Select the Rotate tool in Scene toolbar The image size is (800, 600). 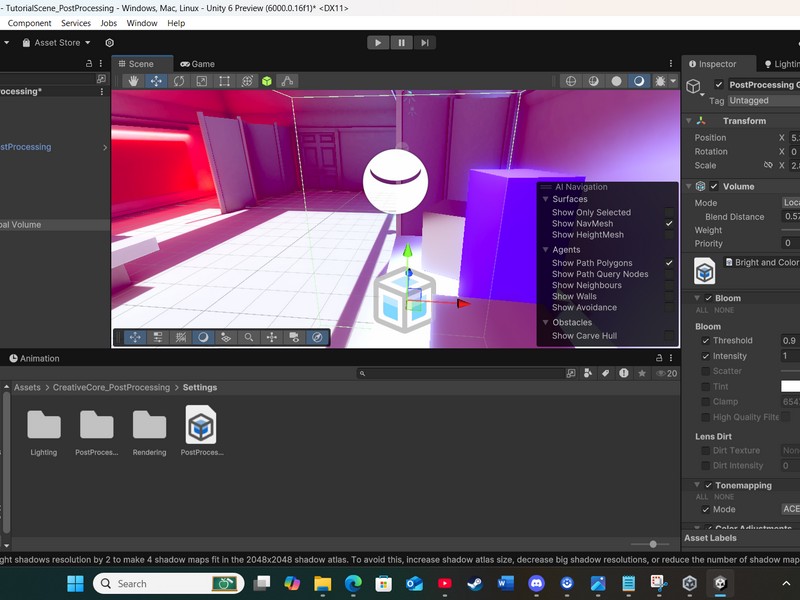[x=179, y=81]
